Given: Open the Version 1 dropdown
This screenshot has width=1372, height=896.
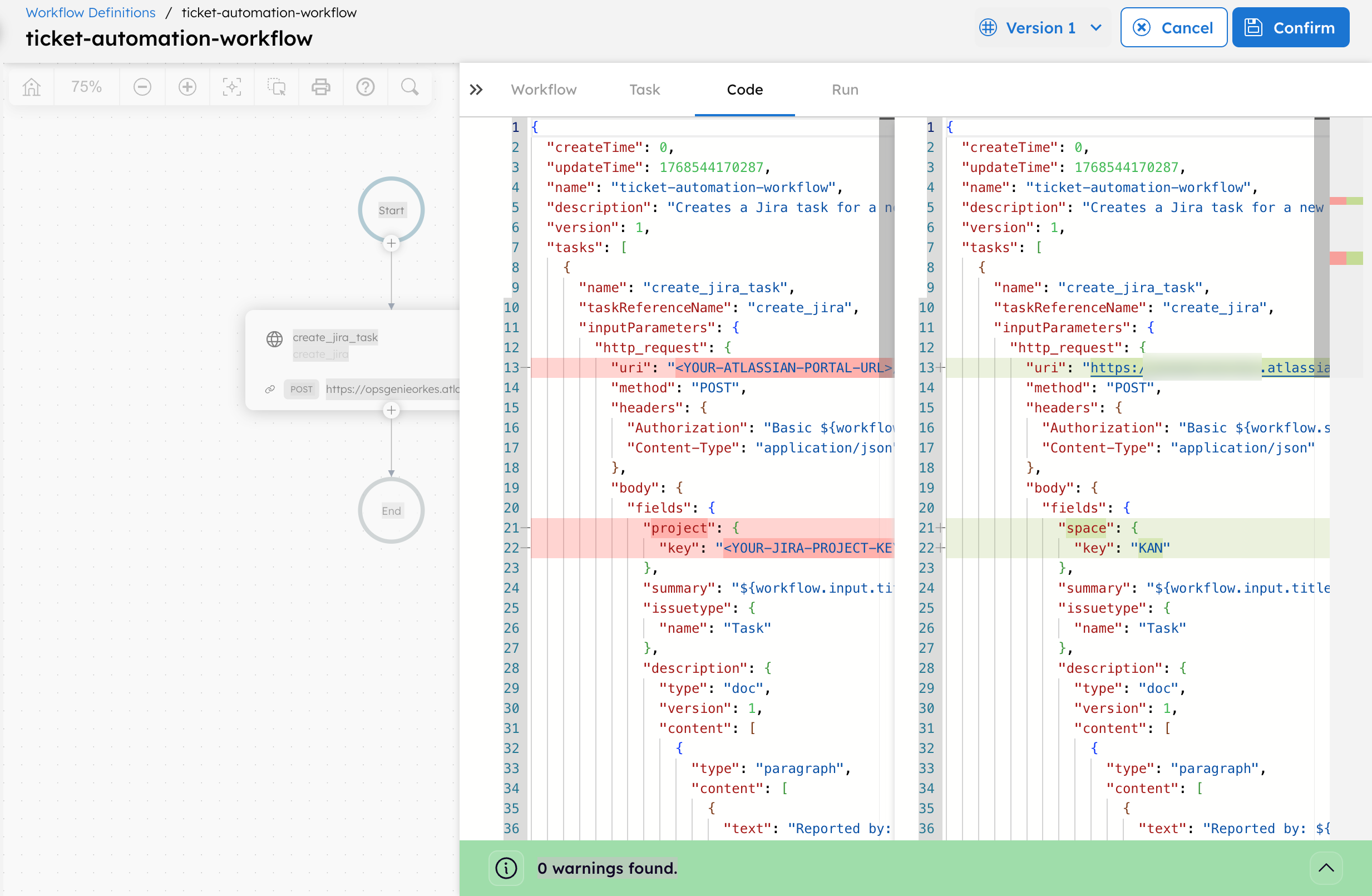Looking at the screenshot, I should (1042, 28).
